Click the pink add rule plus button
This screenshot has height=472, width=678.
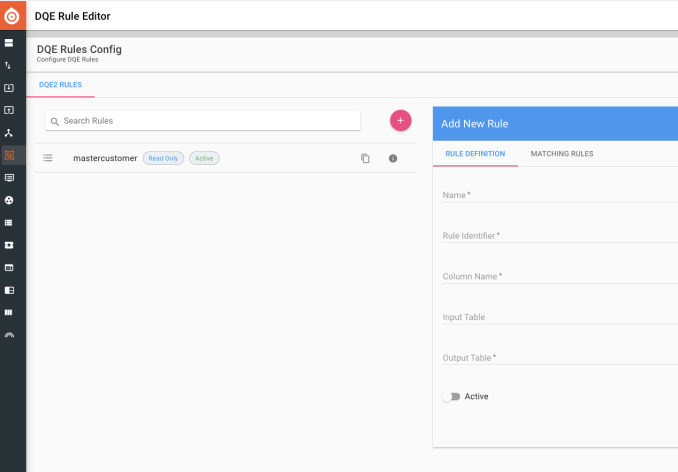(400, 120)
